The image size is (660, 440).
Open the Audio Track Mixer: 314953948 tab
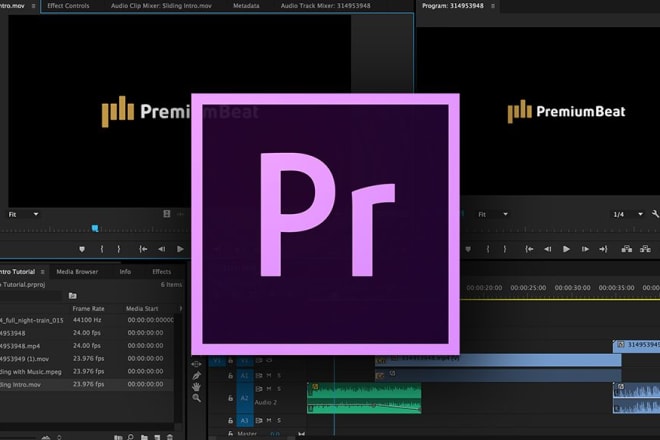pos(325,6)
